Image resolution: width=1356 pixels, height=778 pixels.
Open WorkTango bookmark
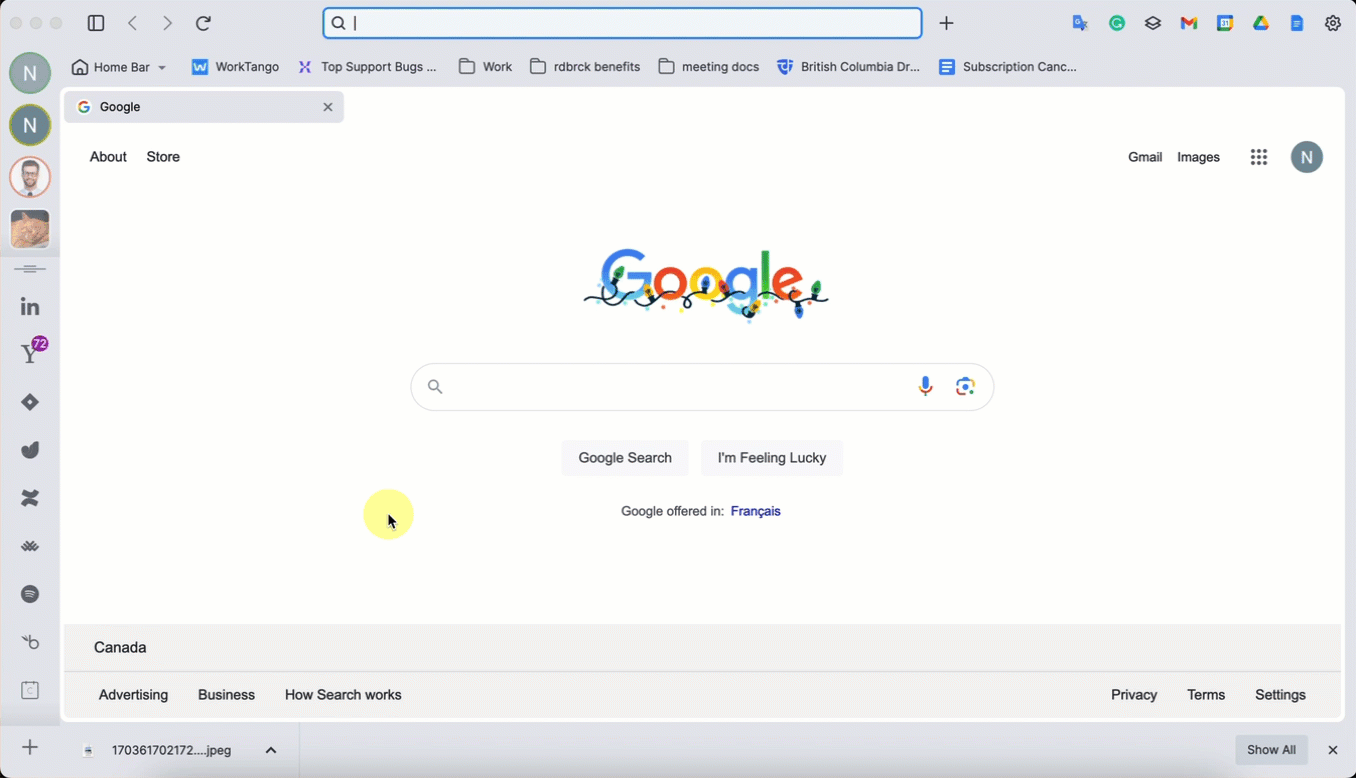click(235, 67)
